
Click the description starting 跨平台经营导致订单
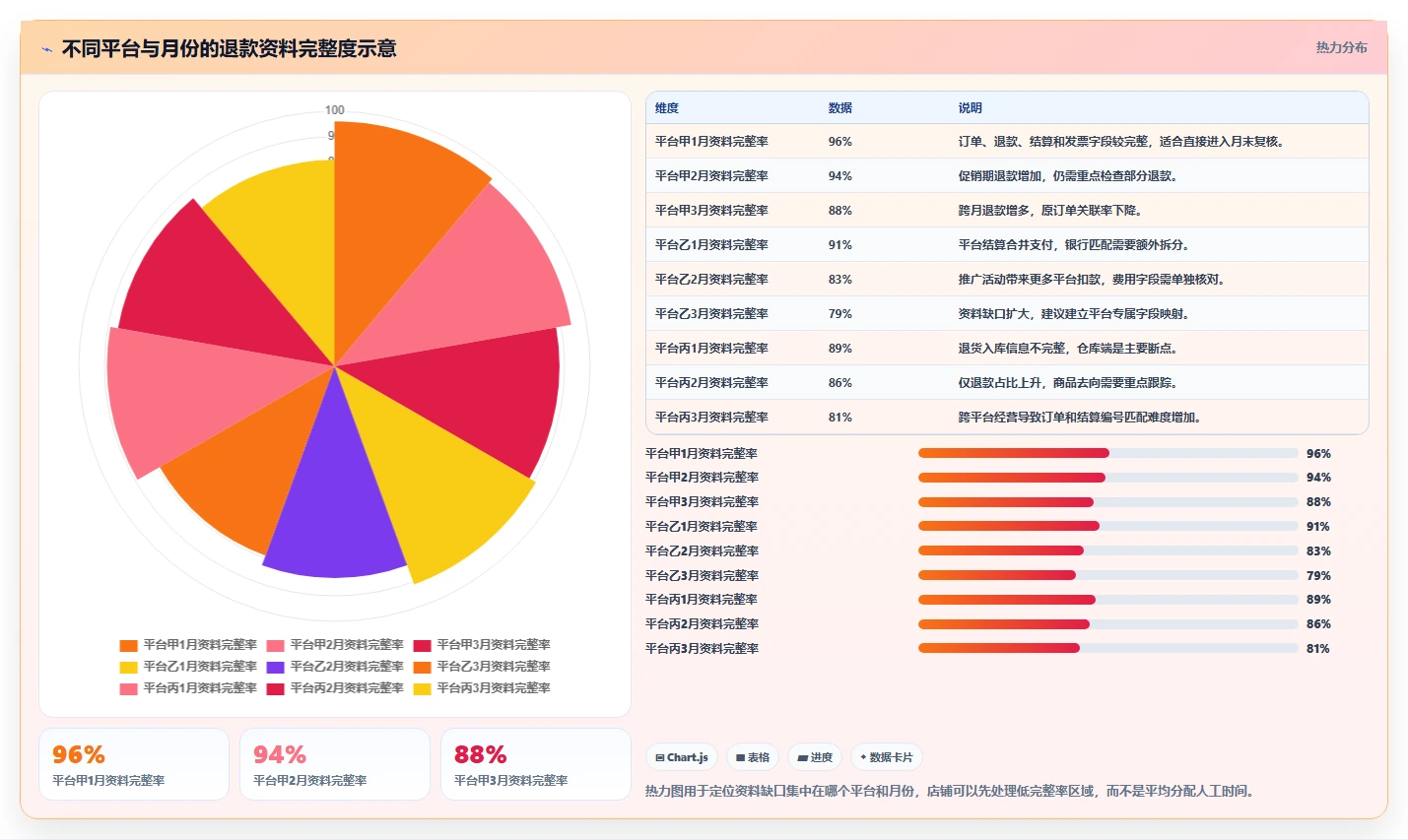[1080, 418]
